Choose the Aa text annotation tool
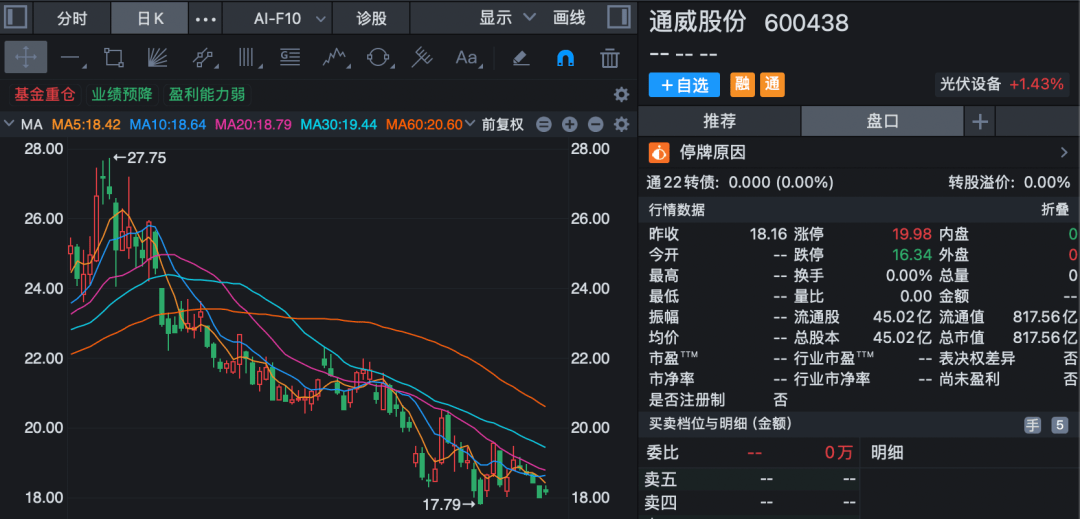The image size is (1080, 519). 467,57
